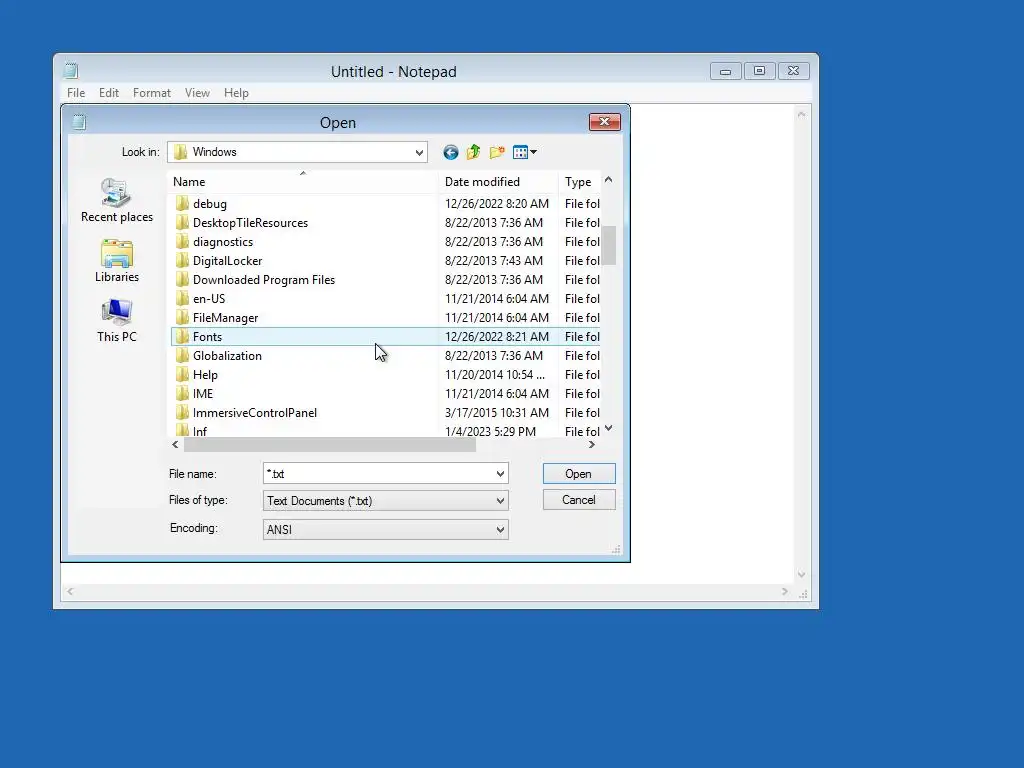Screen dimensions: 1024x768
Task: Click the file list horizontal scrollbar thumb
Action: pyautogui.click(x=330, y=445)
